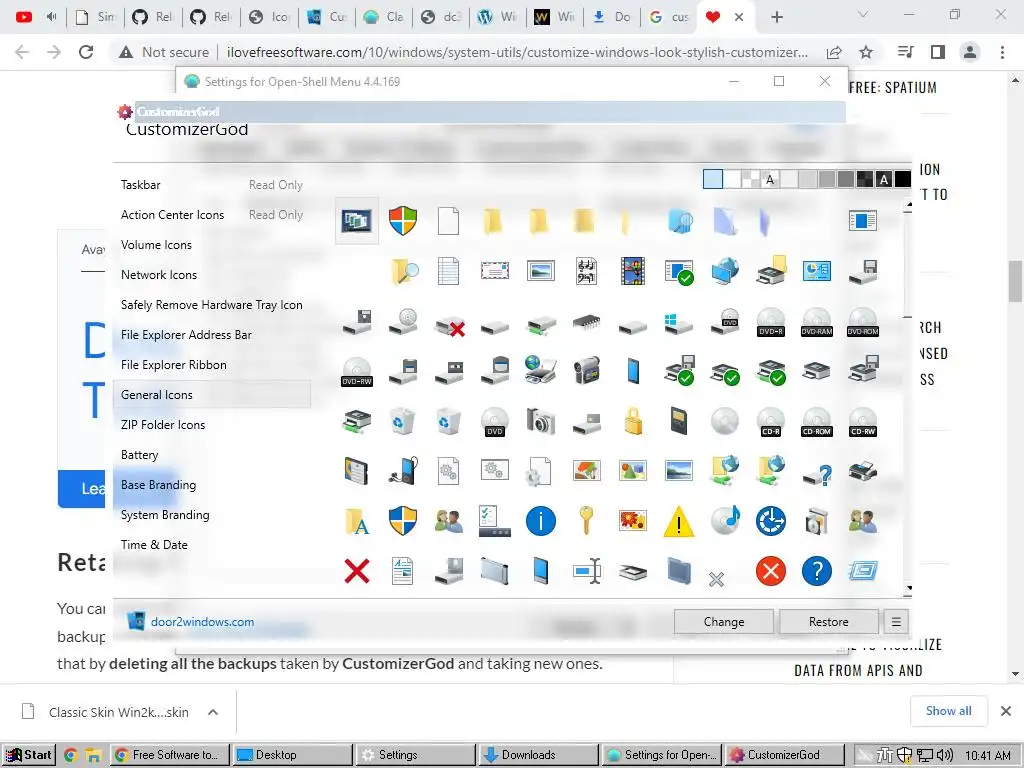Screen dimensions: 1024x768
Task: Open the Network Icons section
Action: tap(212, 275)
